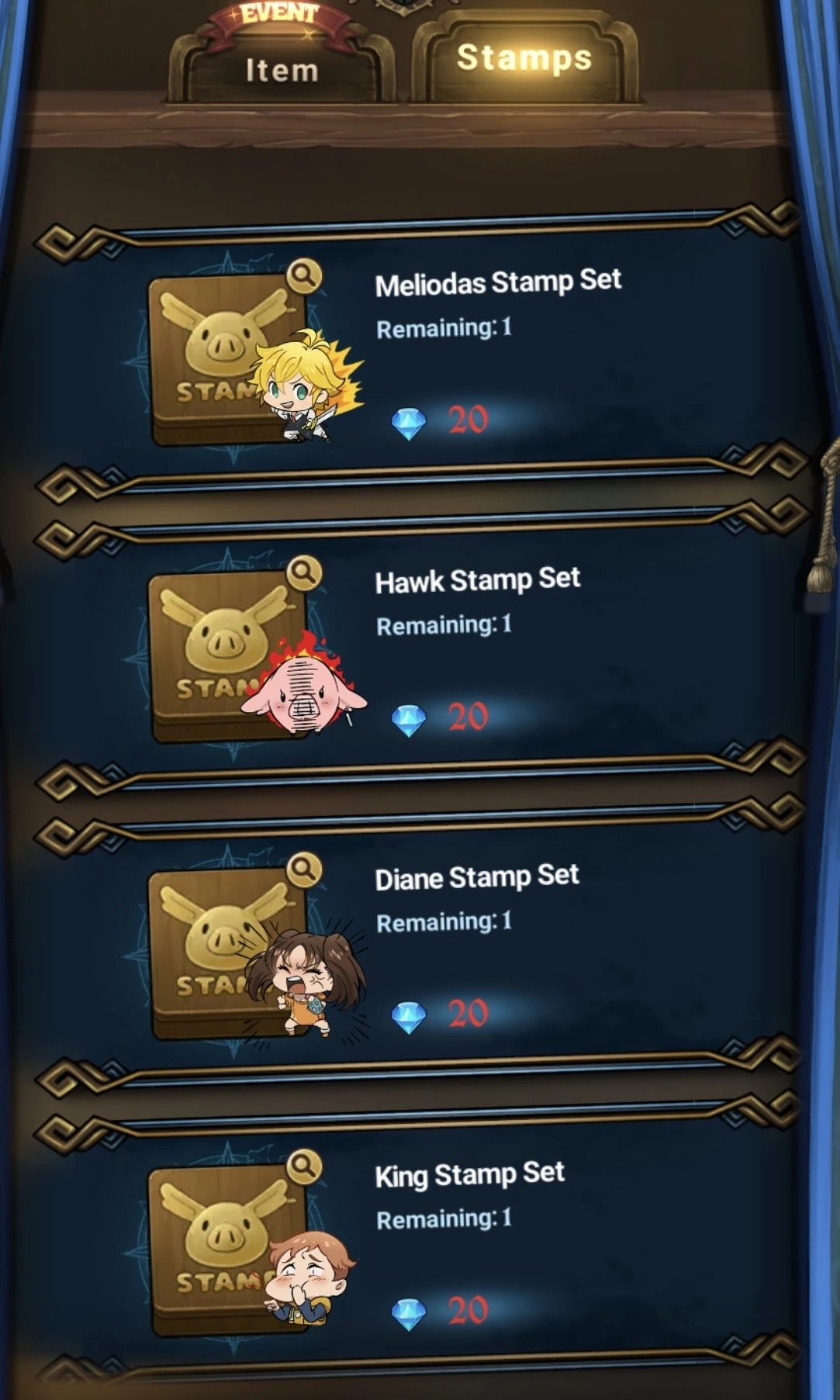This screenshot has width=840, height=1400.
Task: Tap the diamond icon for Meliodas set
Action: pos(409,423)
